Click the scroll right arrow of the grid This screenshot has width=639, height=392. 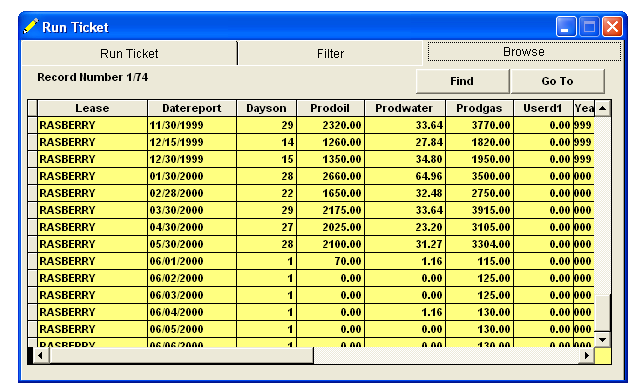pos(587,355)
